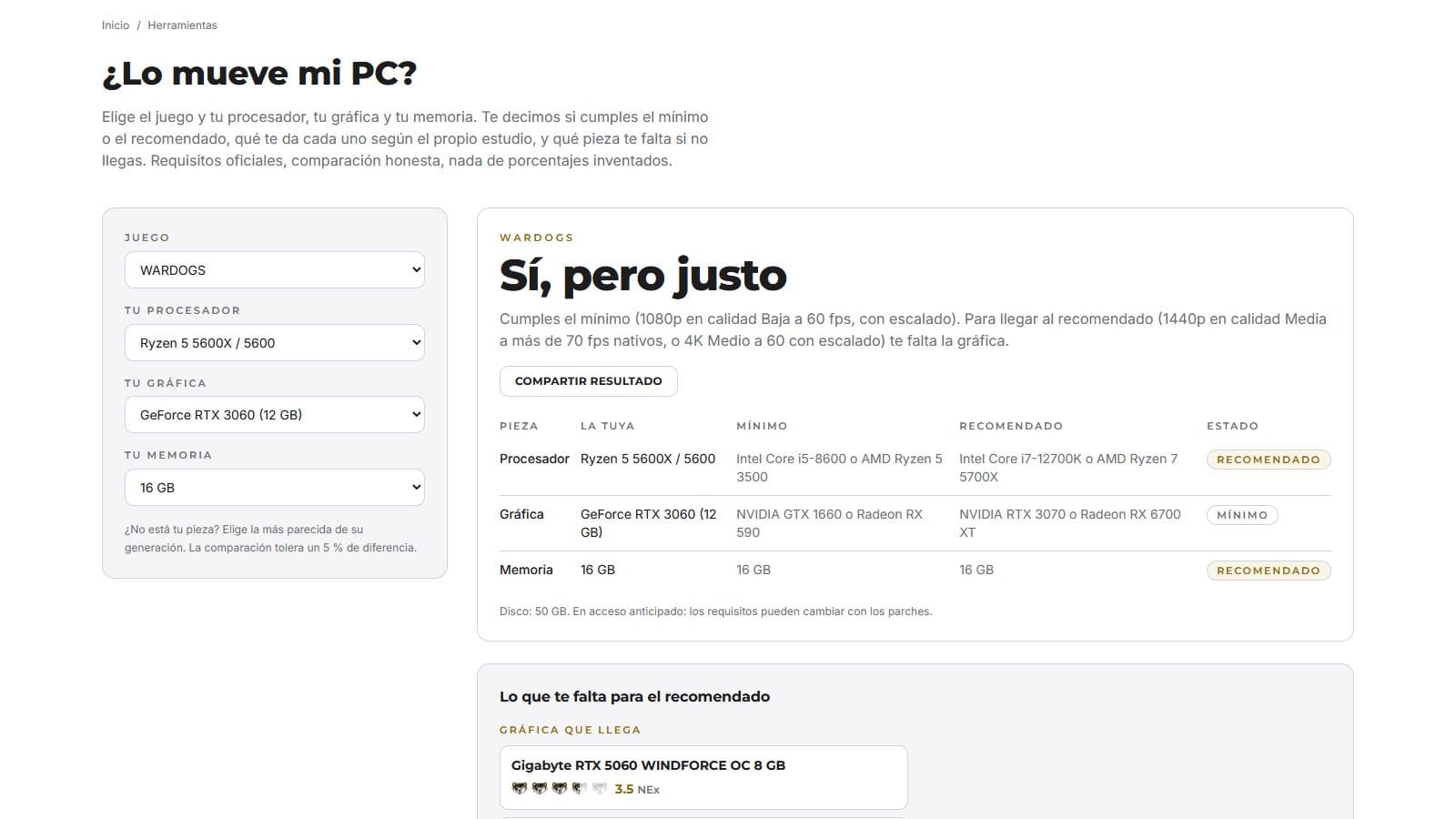Open the Gigabyte RTX 5060 WINDFORCE product card
1456x819 pixels.
point(703,777)
